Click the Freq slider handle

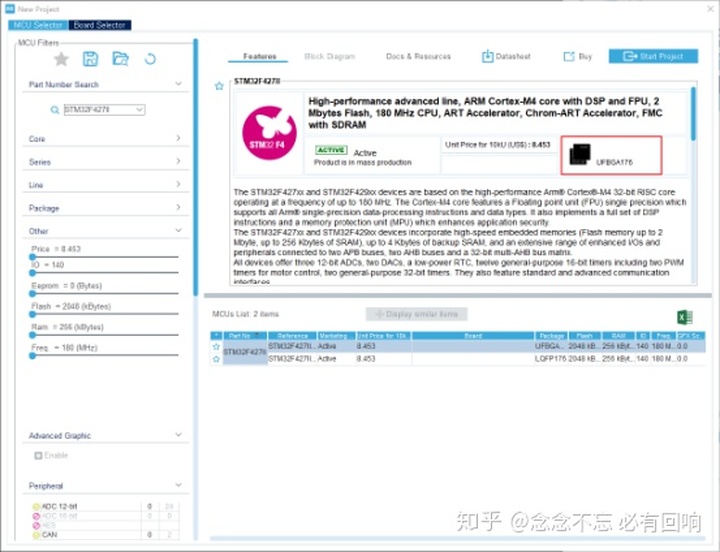point(32,355)
